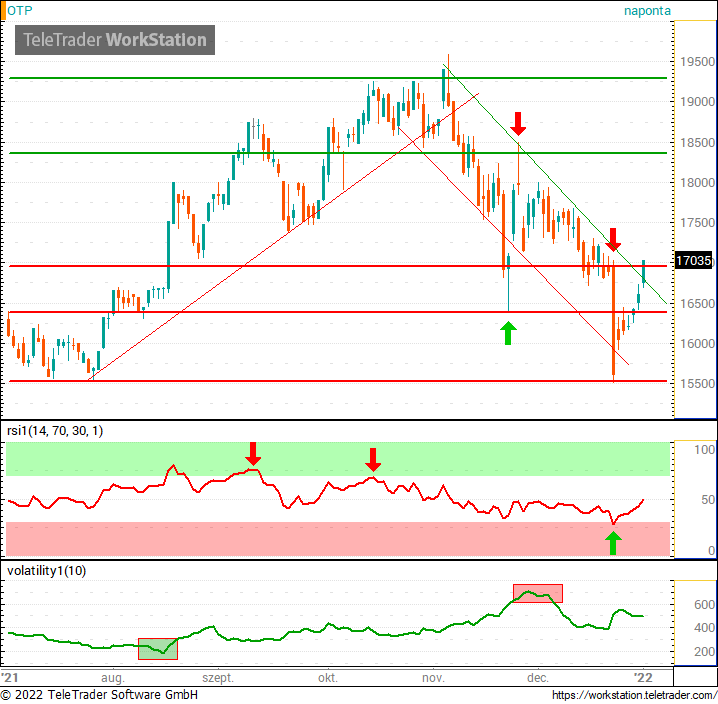Screen dimensions: 718x704
Task: Click the pink RSI oversold zone band
Action: (338, 539)
